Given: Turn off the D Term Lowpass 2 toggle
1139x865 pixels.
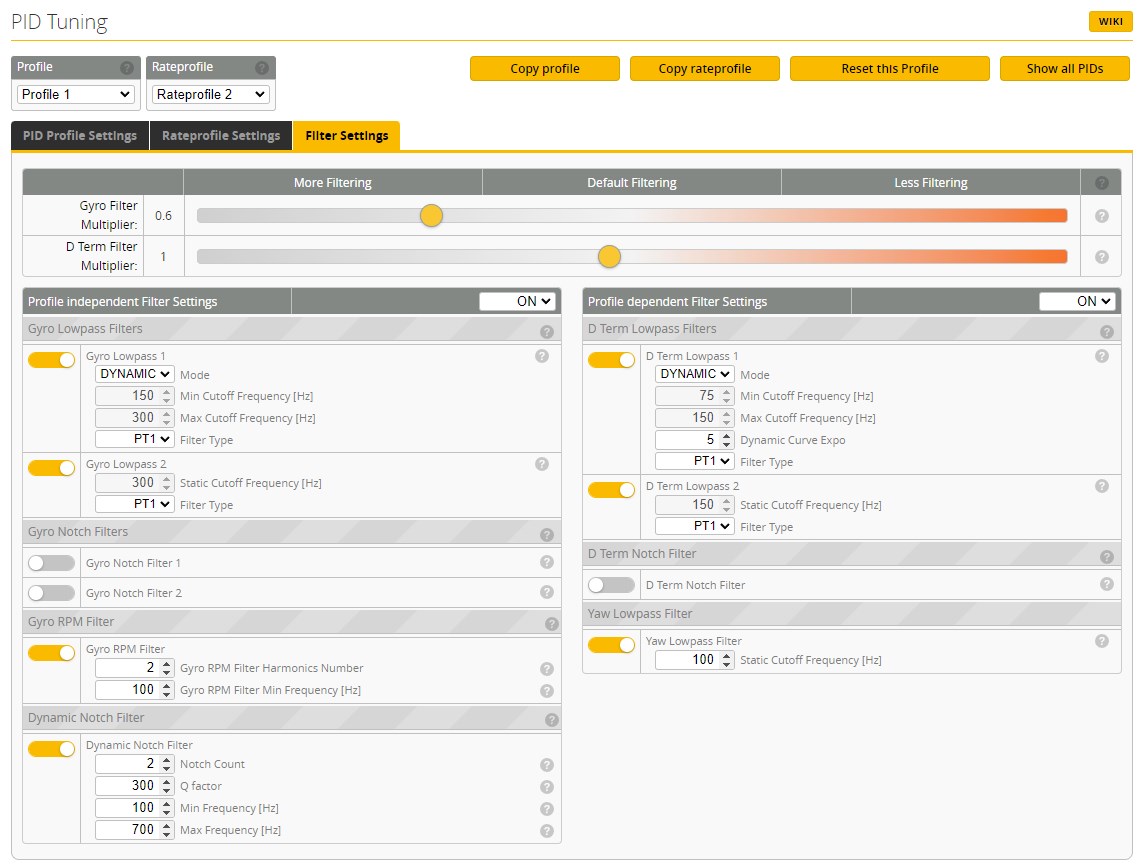Looking at the screenshot, I should click(x=611, y=490).
